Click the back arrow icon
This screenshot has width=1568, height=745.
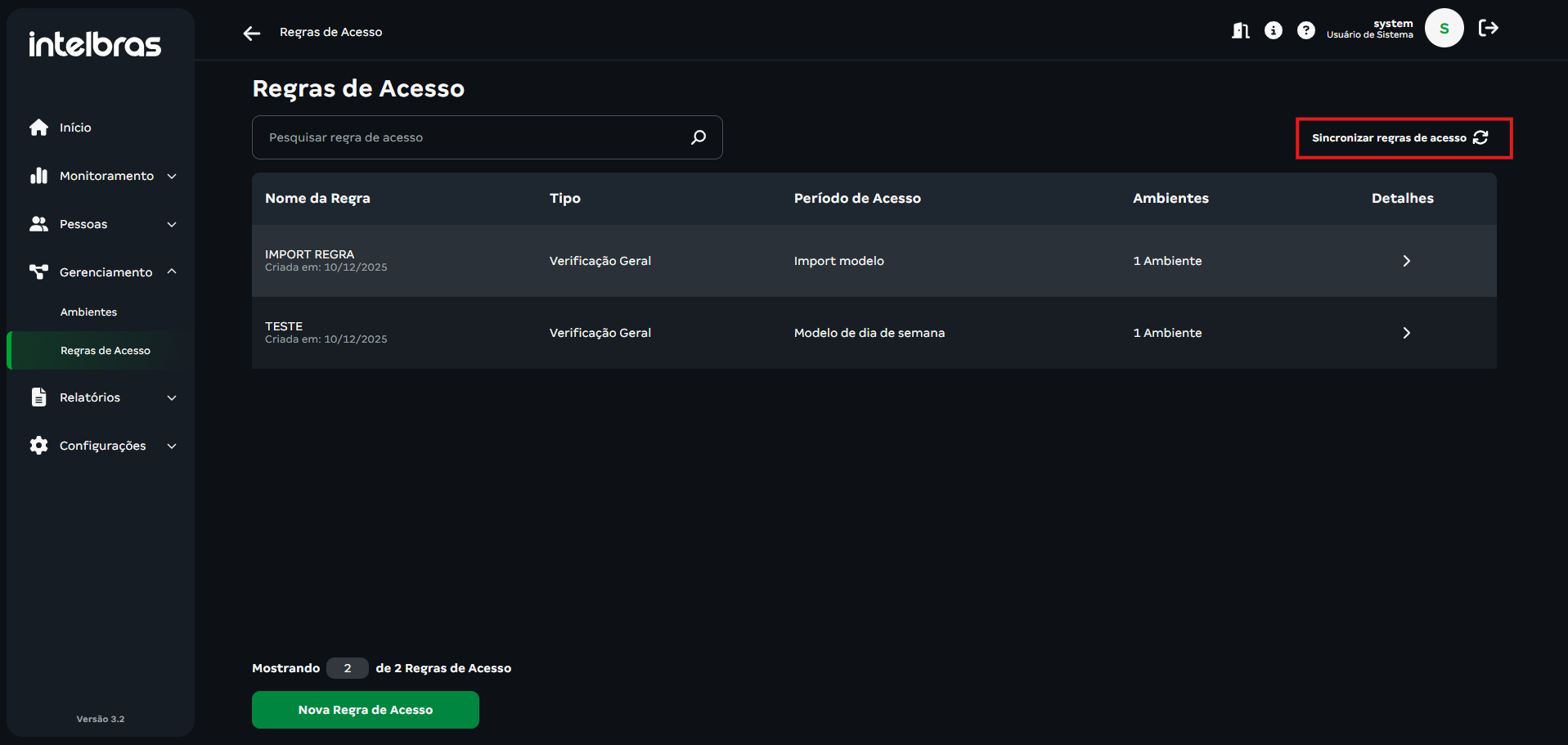251,33
